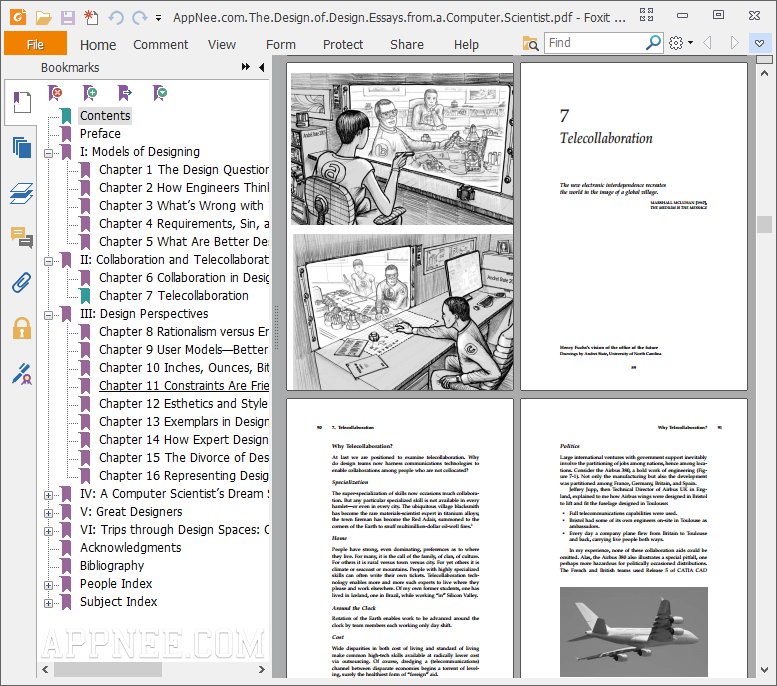Expand the Subject Index bookmark
This screenshot has height=686, width=777.
click(49, 603)
